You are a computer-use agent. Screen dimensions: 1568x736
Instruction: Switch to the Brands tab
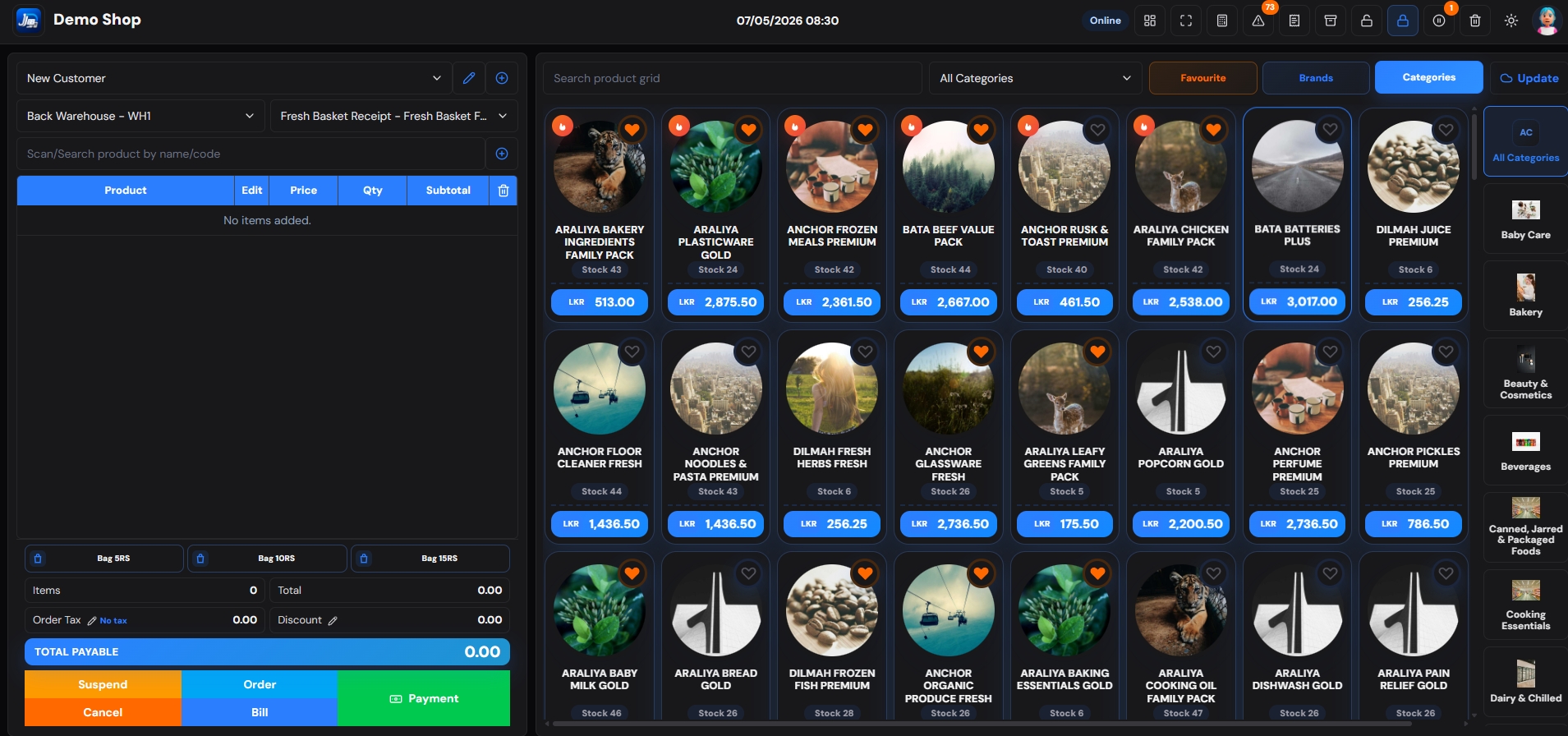pos(1316,78)
